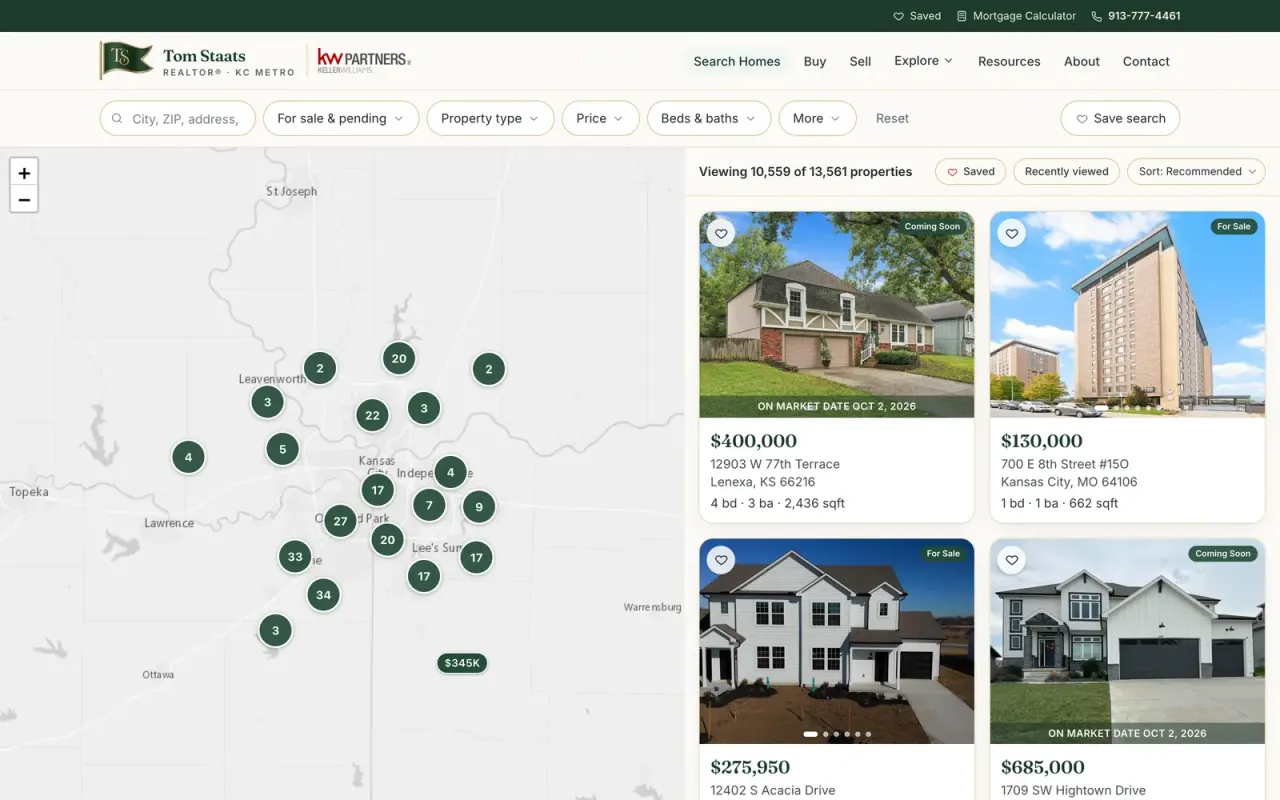Screen dimensions: 1280x800
Task: Reset the search filters
Action: coord(892,118)
